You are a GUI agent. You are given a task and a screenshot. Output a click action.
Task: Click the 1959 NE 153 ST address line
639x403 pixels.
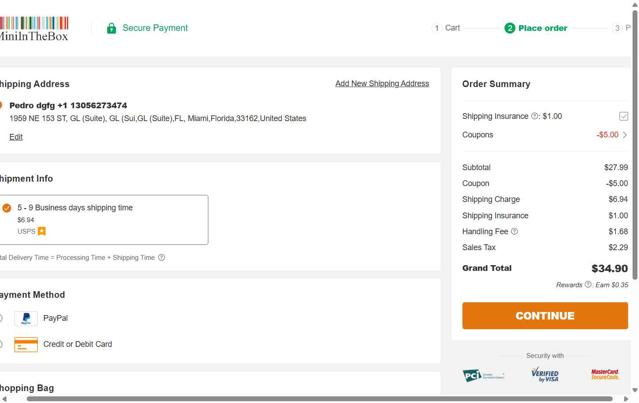pos(158,119)
